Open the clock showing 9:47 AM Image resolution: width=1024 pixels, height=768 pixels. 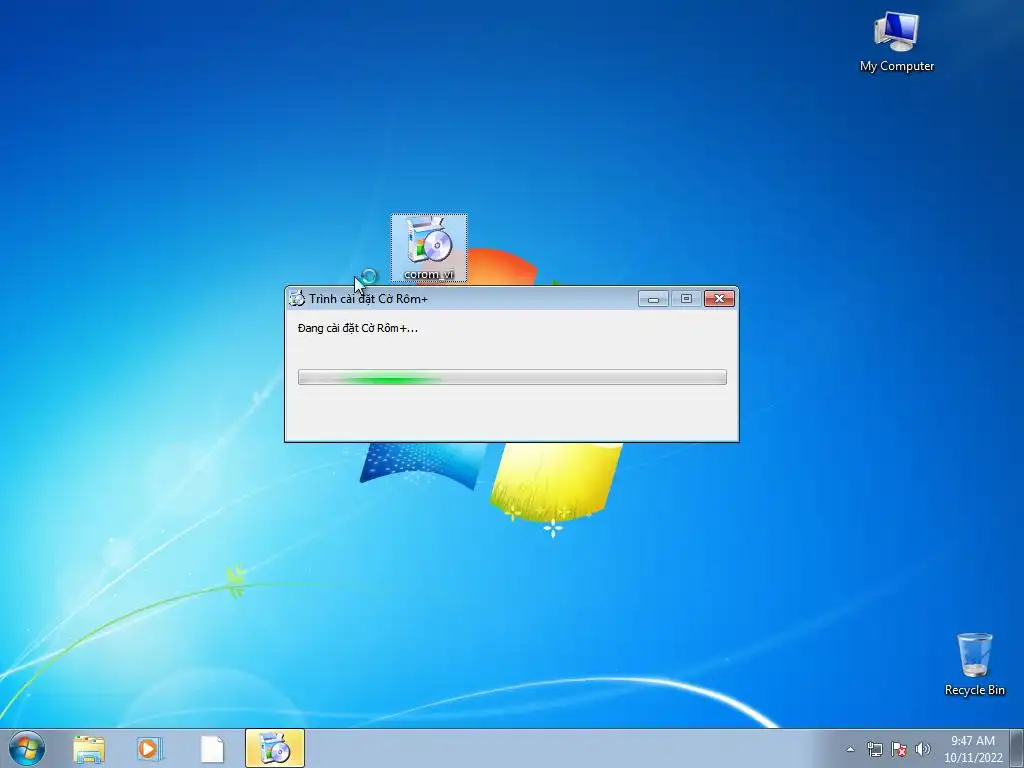973,749
